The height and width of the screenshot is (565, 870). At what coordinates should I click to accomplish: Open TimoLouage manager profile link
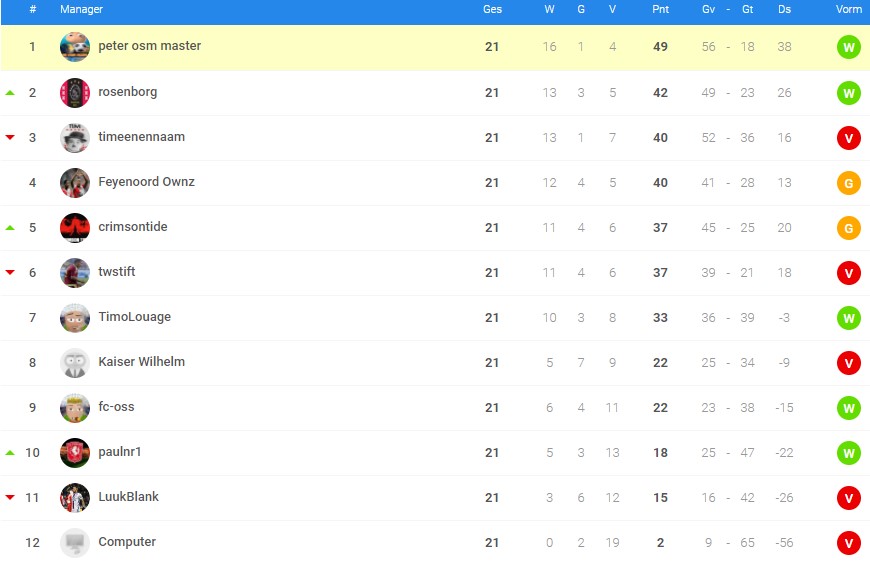tap(134, 317)
